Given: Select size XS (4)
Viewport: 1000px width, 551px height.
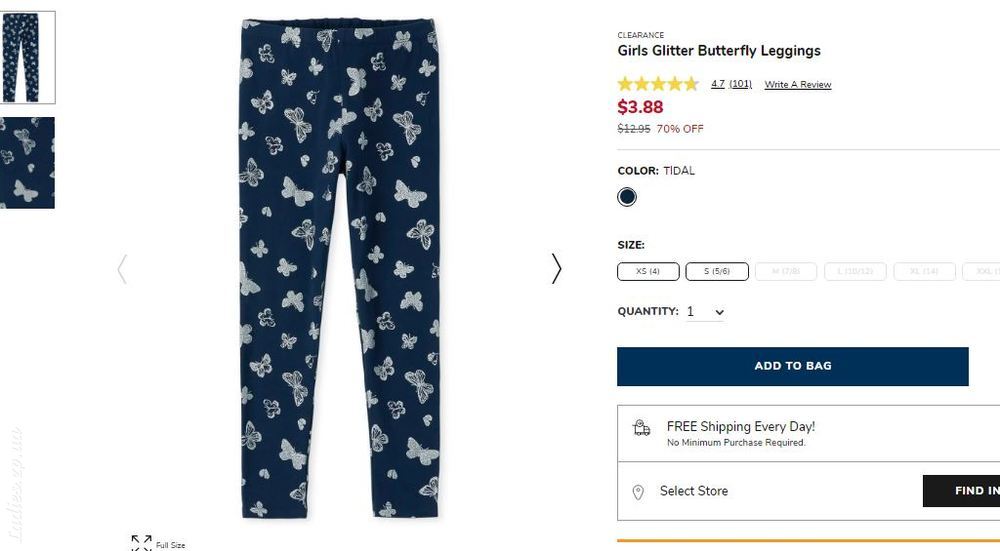Looking at the screenshot, I should click(648, 271).
